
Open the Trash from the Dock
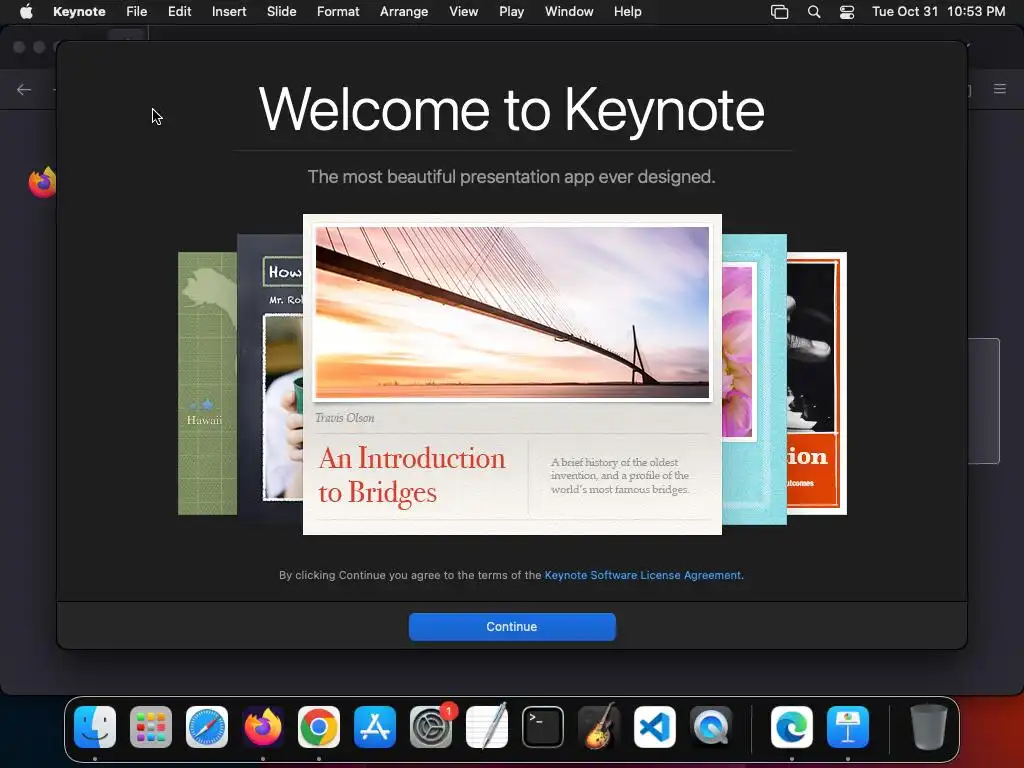pyautogui.click(x=929, y=727)
